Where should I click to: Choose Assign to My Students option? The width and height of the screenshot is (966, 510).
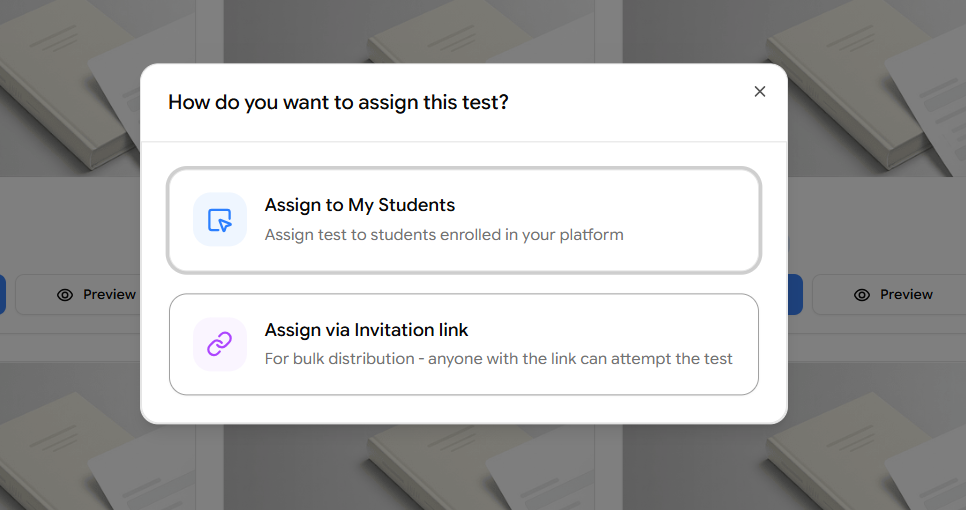click(x=464, y=220)
